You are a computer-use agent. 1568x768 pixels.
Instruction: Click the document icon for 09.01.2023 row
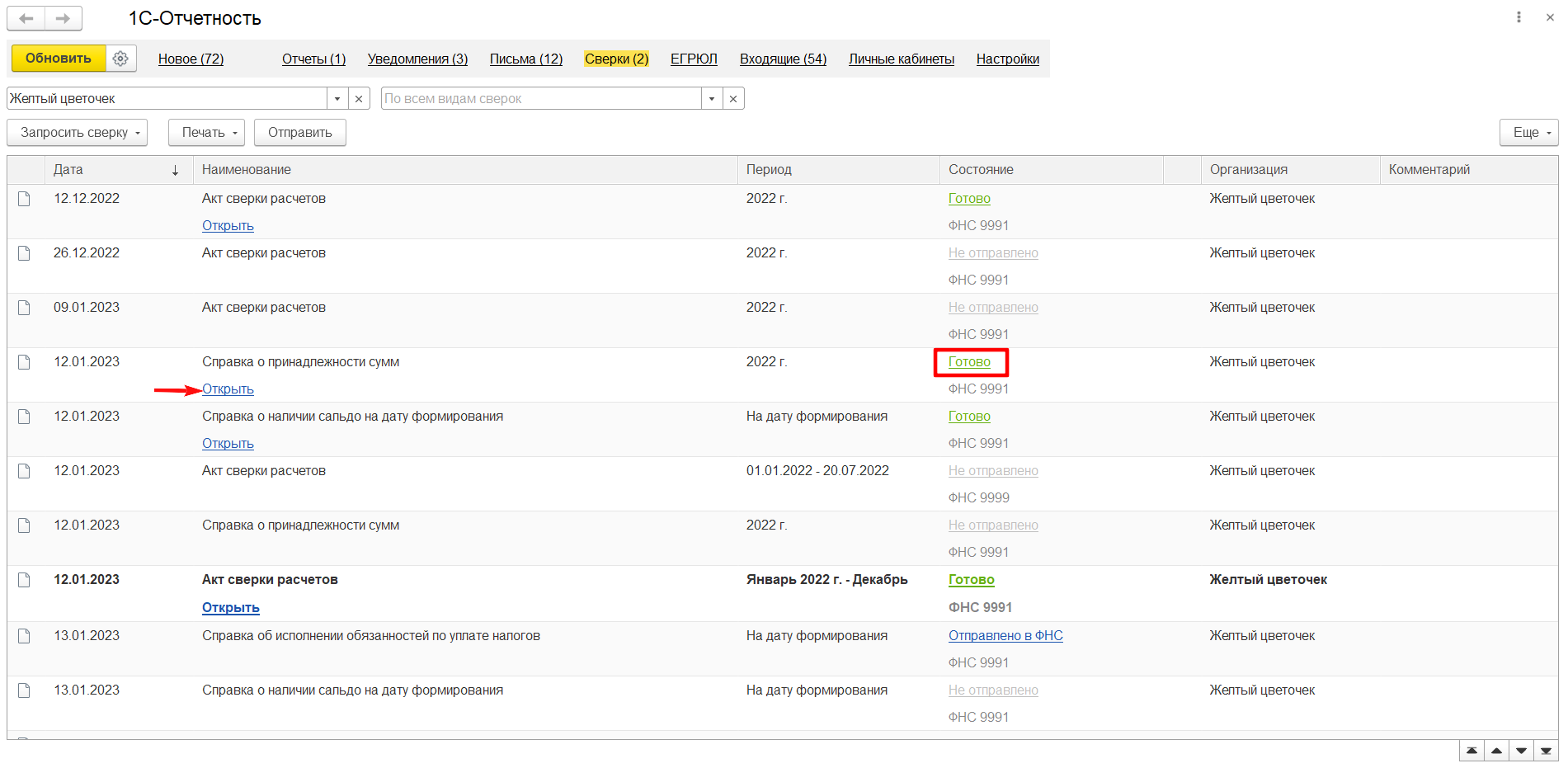(24, 308)
